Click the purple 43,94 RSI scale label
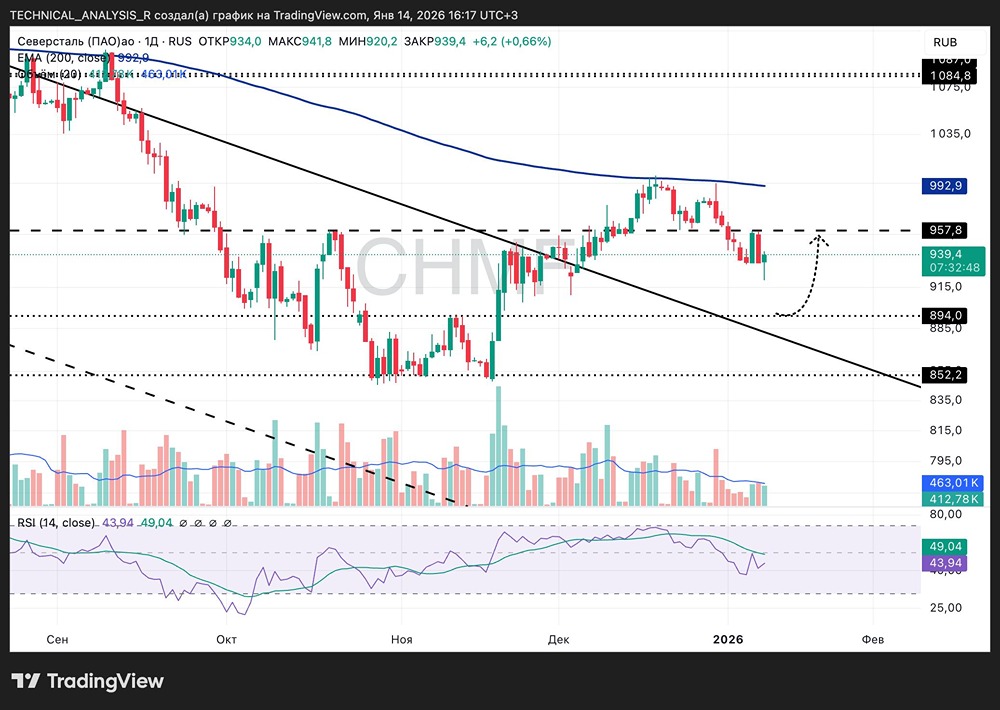This screenshot has height=710, width=1000. coord(945,563)
